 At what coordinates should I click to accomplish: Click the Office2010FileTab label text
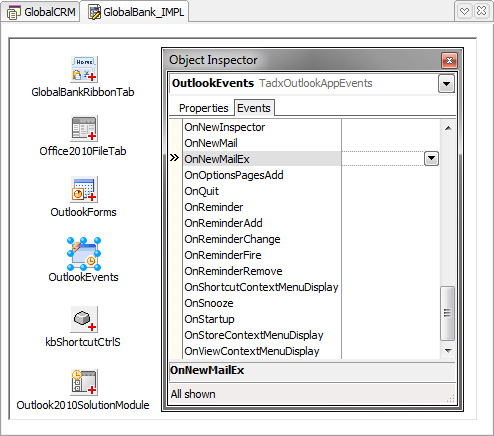83,151
